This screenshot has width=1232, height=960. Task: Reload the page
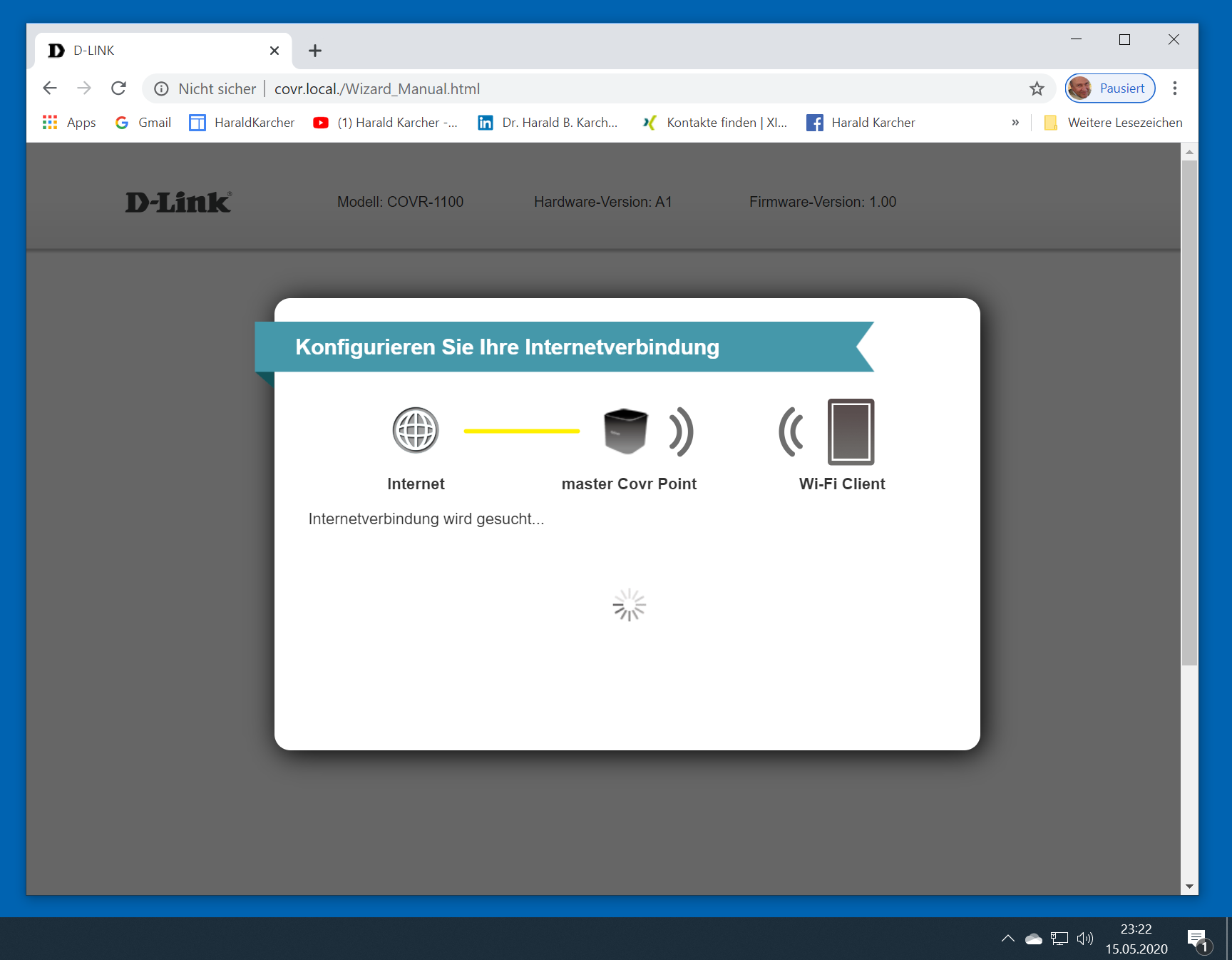click(x=119, y=88)
